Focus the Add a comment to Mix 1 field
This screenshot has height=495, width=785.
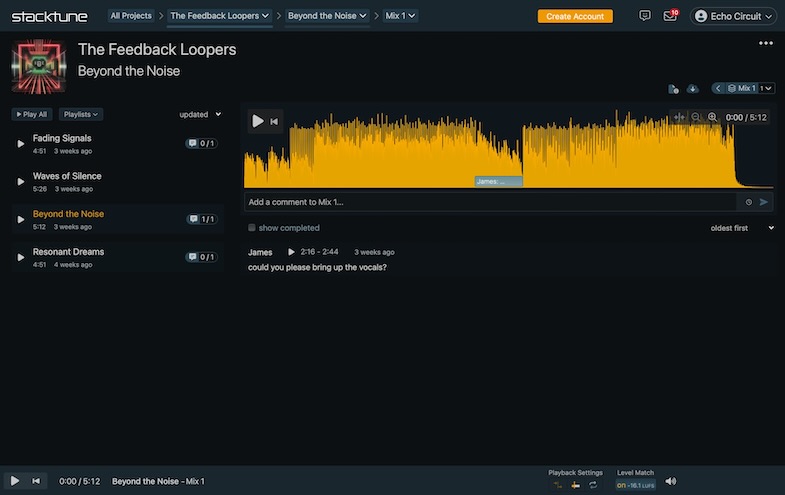click(x=490, y=202)
